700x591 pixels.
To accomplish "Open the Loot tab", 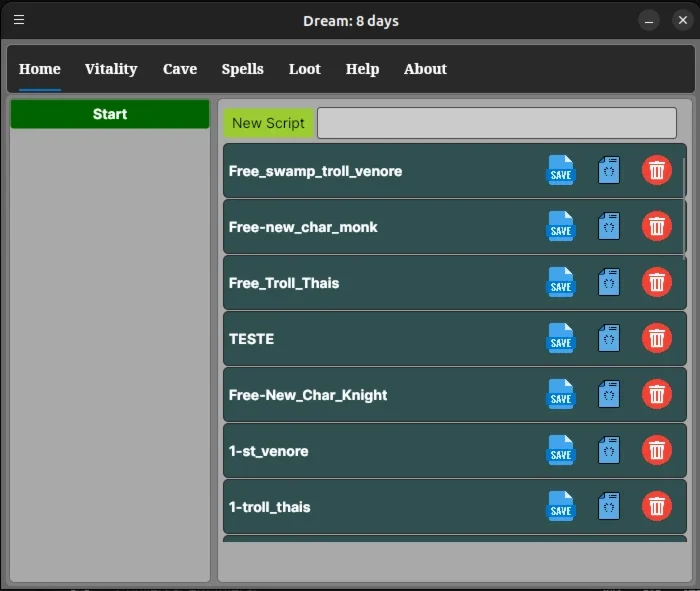I will 304,69.
